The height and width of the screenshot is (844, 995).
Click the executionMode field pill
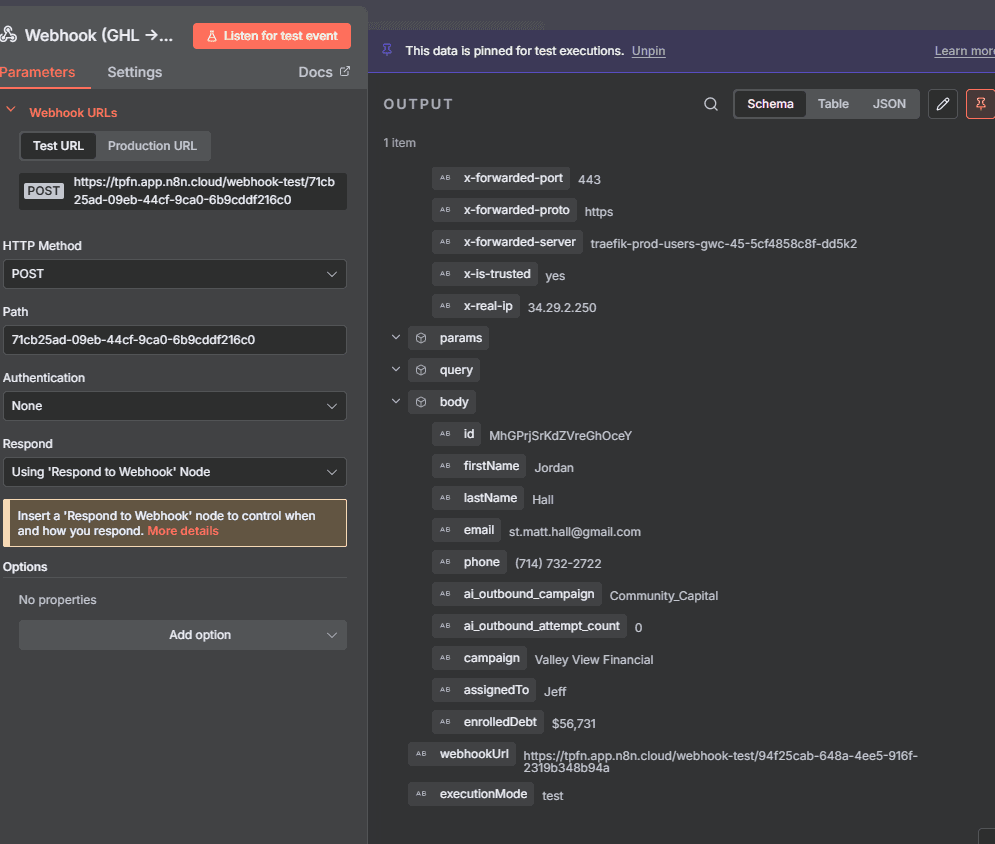(x=471, y=794)
